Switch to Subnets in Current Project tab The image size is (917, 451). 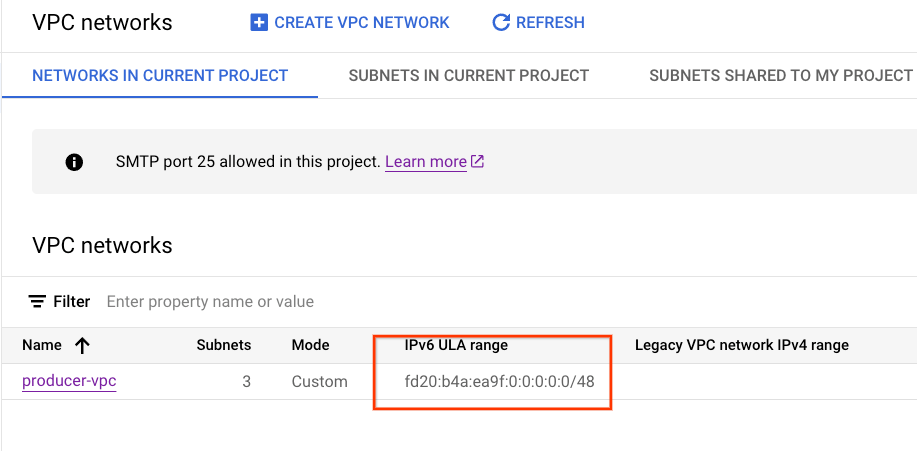pyautogui.click(x=468, y=75)
